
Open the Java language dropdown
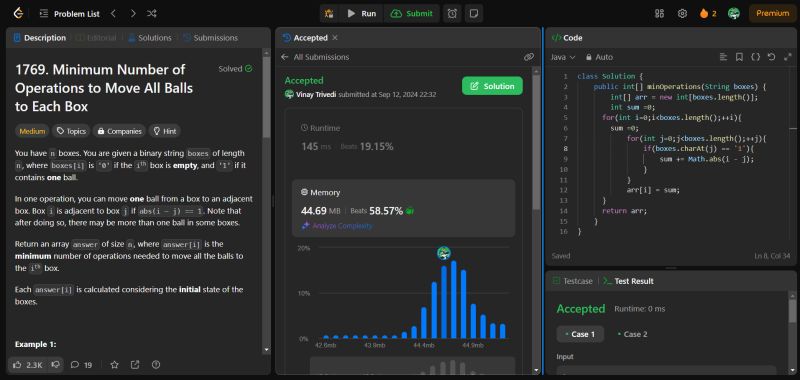tap(563, 57)
